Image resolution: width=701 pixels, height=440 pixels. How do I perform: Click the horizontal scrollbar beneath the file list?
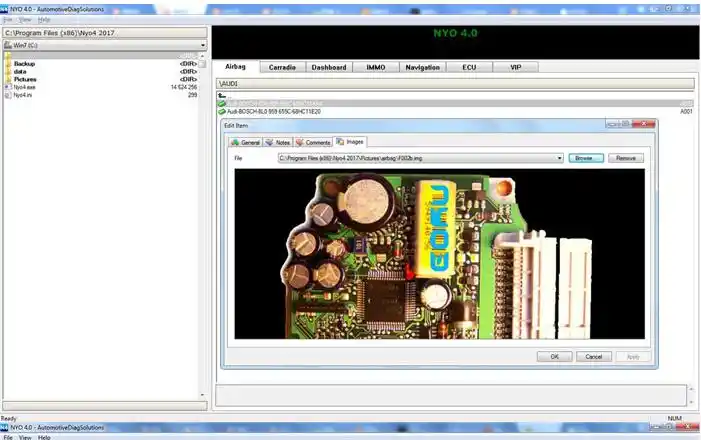point(105,405)
